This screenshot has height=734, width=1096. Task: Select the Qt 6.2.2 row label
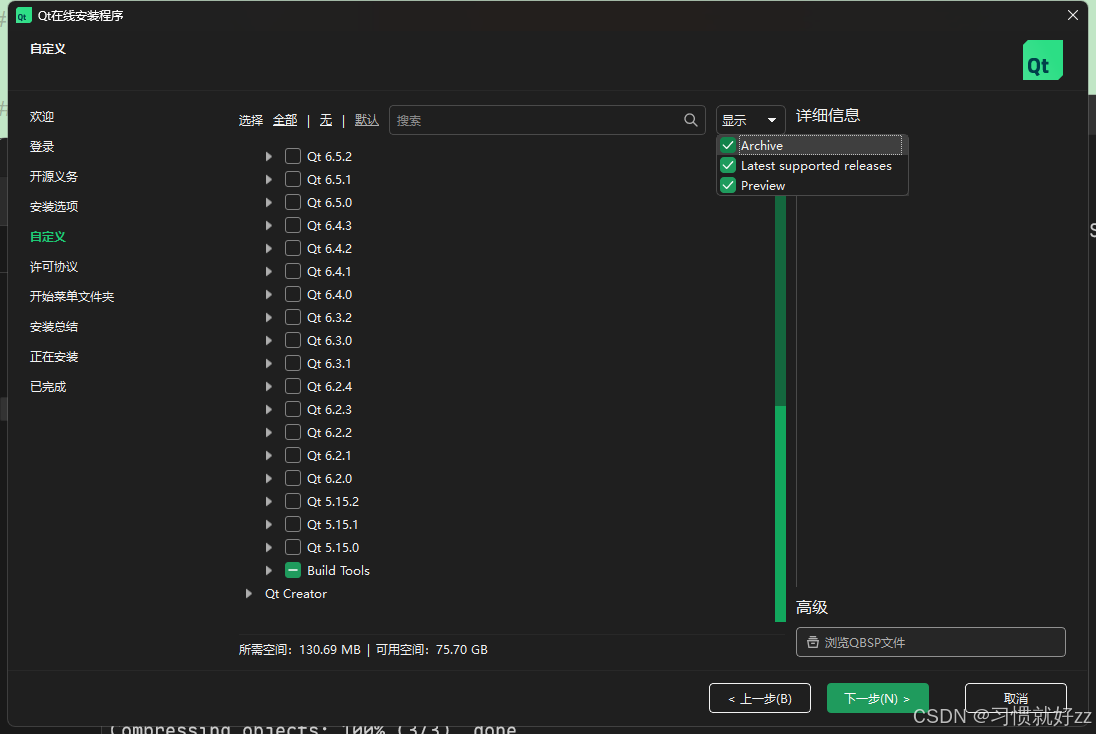click(x=329, y=432)
